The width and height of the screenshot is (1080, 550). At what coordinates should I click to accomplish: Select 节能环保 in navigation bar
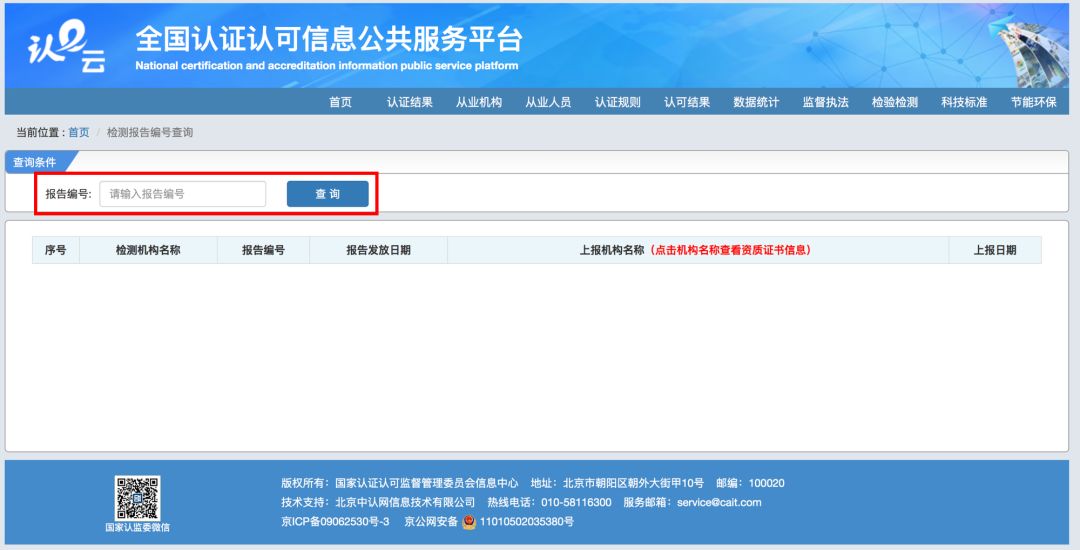click(1033, 102)
